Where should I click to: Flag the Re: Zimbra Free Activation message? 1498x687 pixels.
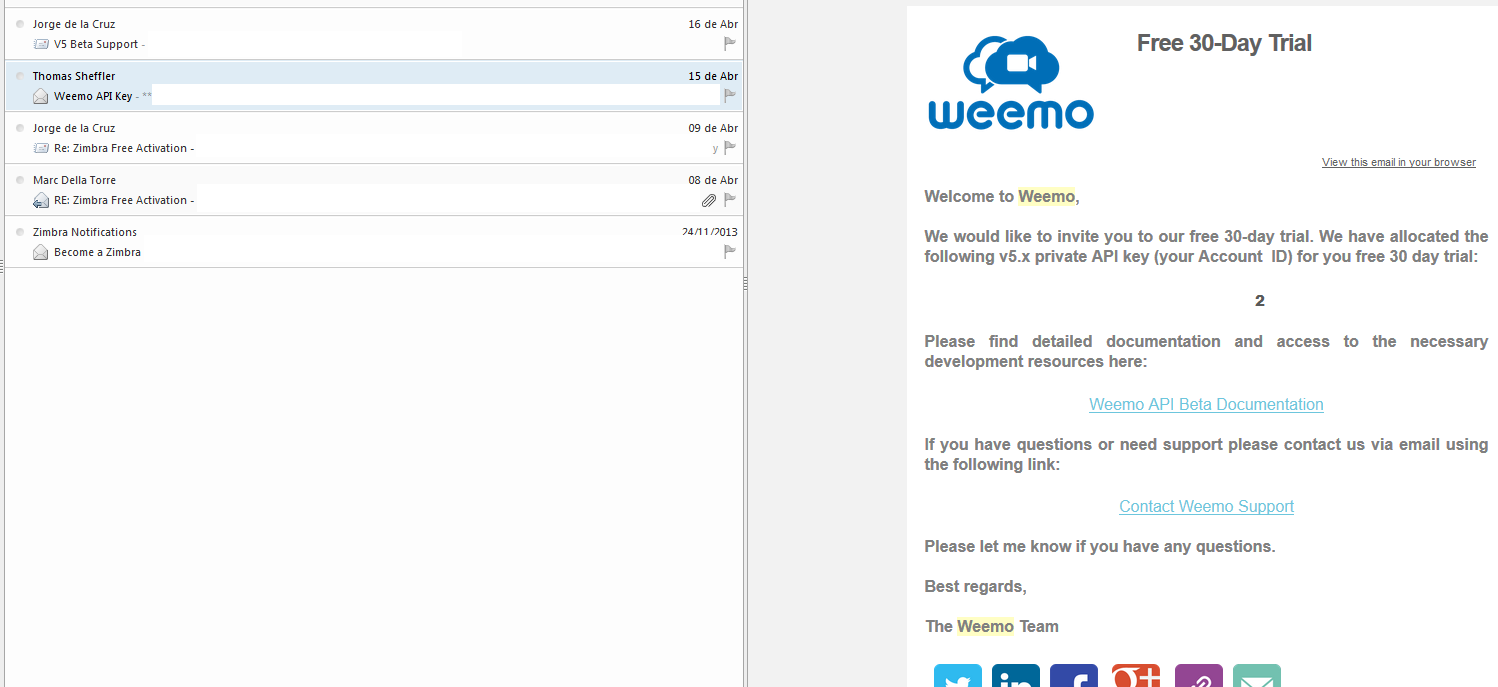[x=730, y=148]
